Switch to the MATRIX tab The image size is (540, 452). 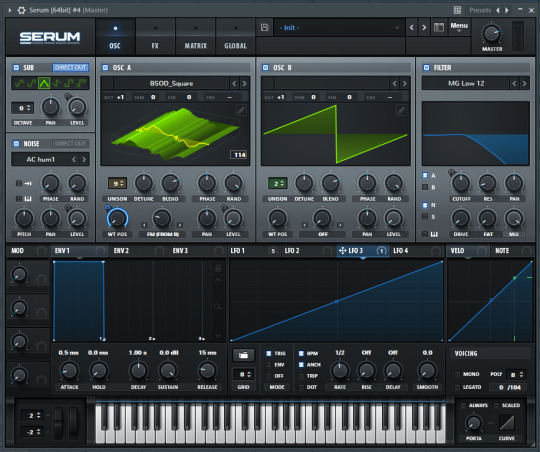click(x=195, y=37)
